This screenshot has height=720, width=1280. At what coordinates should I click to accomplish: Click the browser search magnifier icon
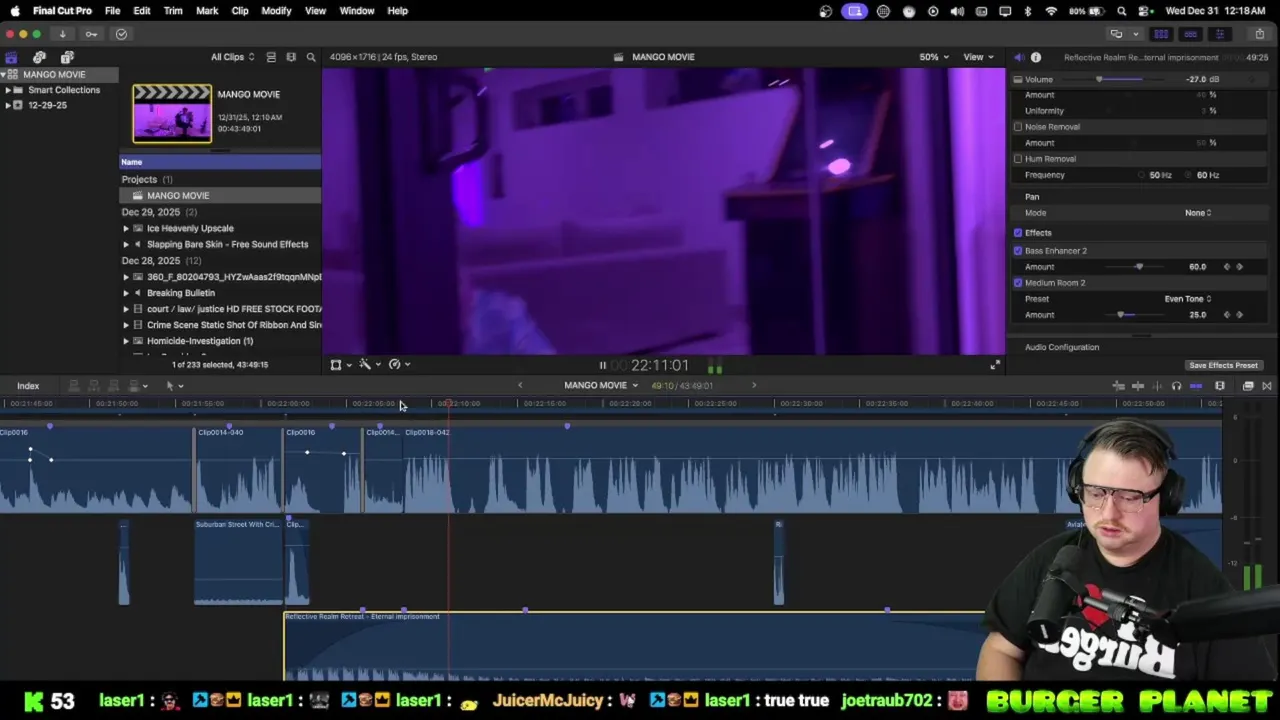click(x=311, y=57)
